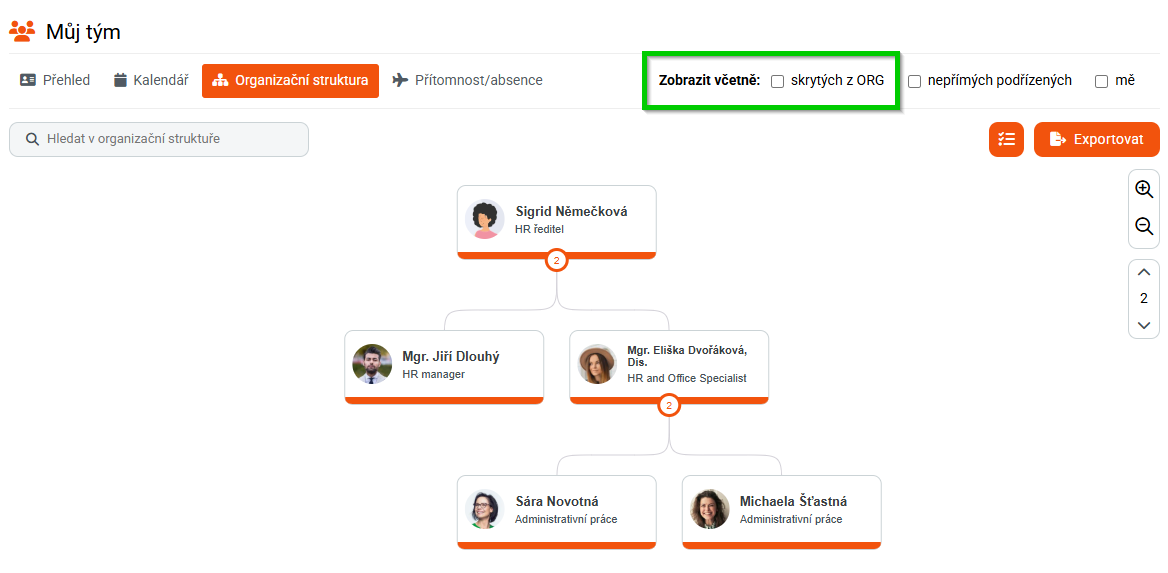Click the orange checklist icon button
This screenshot has height=573, width=1168.
1006,140
